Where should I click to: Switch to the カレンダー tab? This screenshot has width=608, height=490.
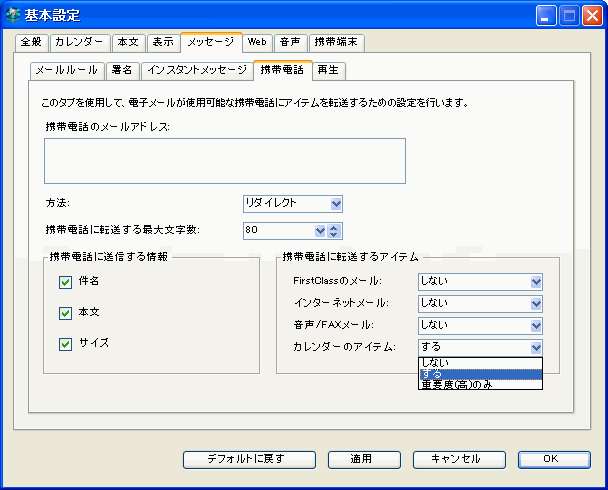78,43
